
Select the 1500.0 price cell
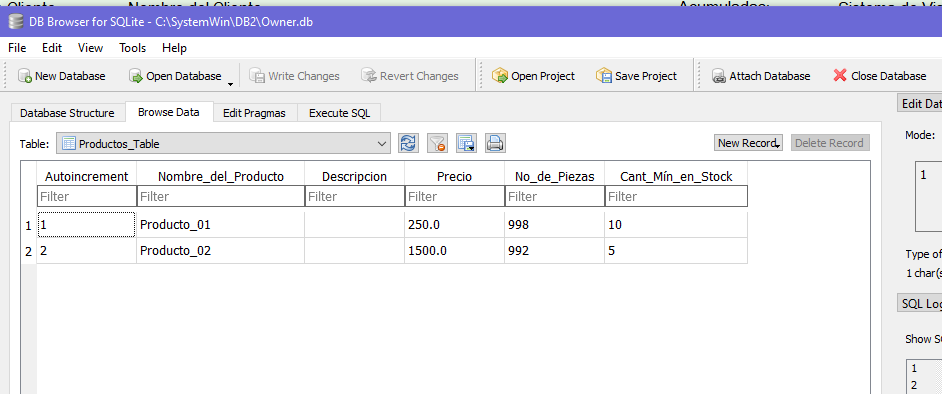coord(455,251)
